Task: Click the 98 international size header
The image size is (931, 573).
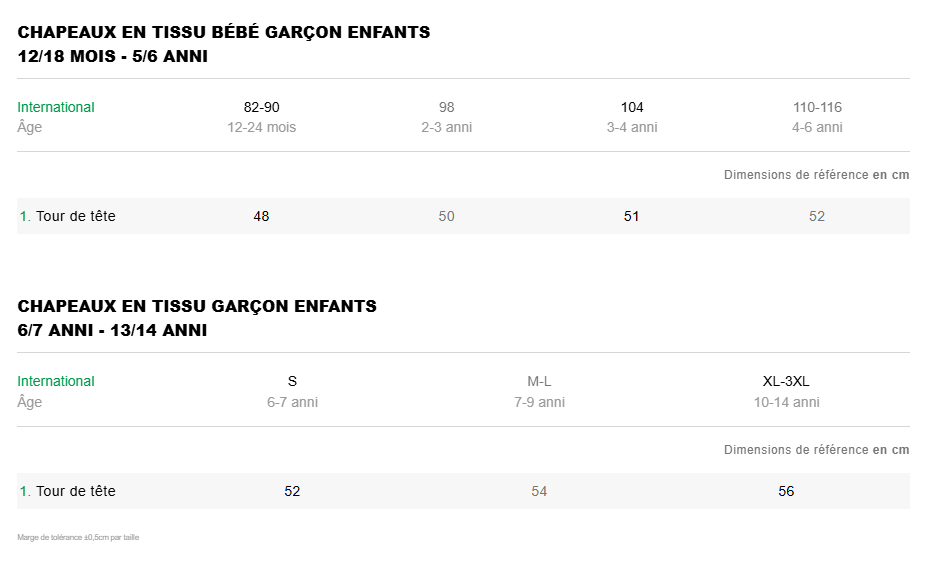Action: click(446, 107)
